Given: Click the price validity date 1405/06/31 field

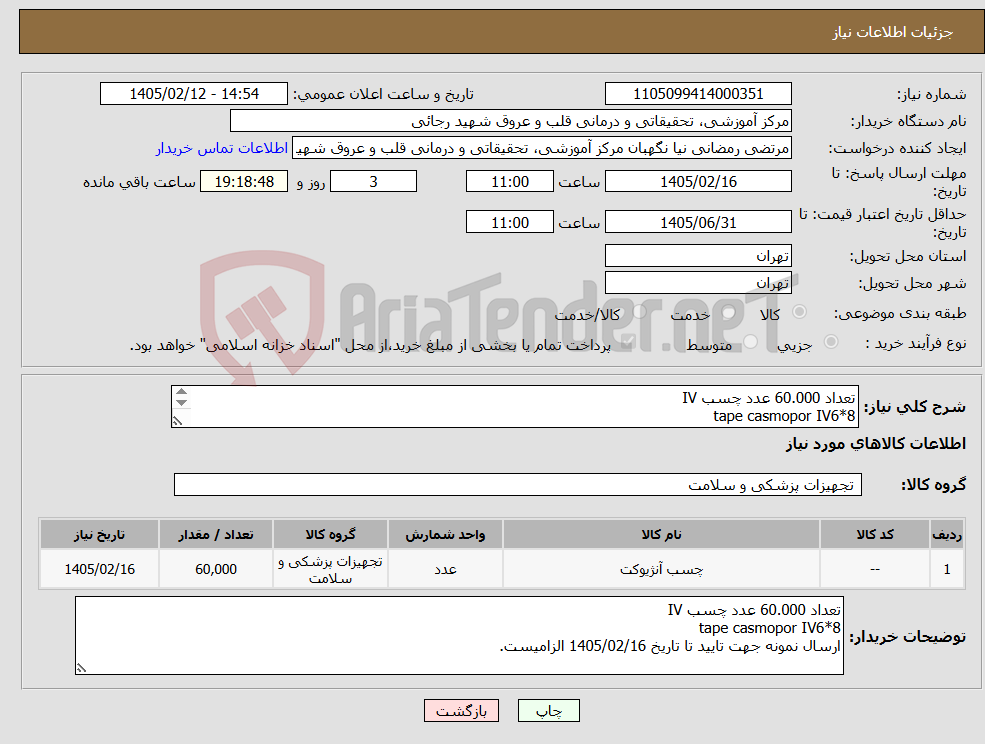Looking at the screenshot, I should [698, 222].
